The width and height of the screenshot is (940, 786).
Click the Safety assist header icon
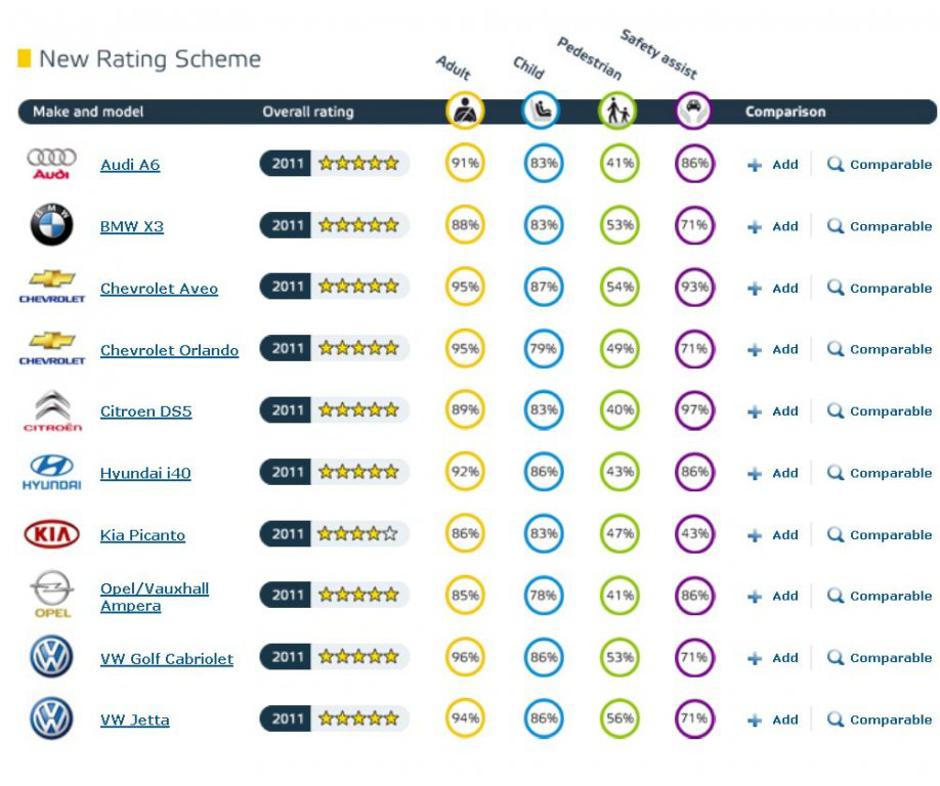(693, 110)
